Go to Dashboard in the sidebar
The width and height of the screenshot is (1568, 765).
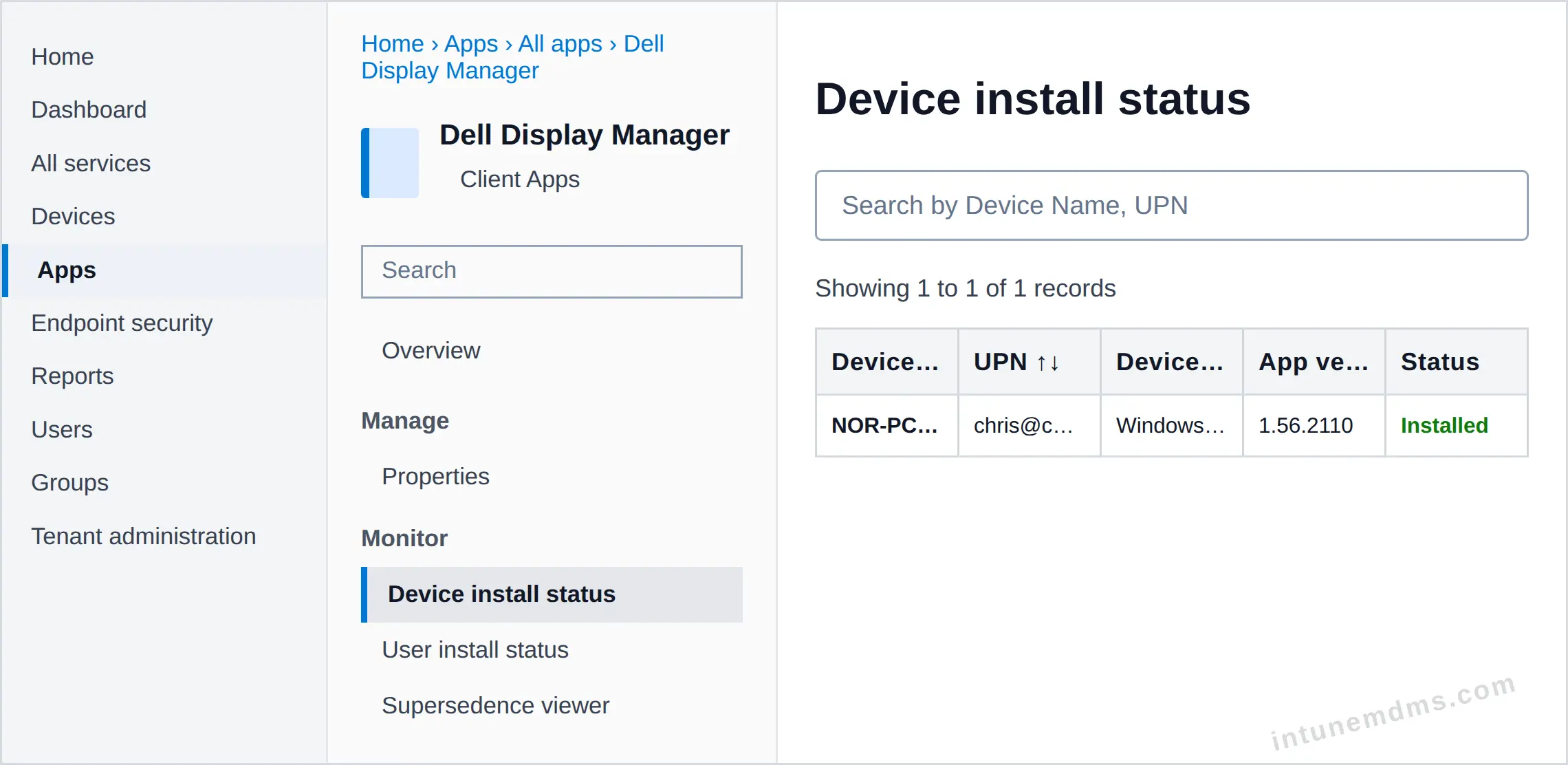point(89,109)
